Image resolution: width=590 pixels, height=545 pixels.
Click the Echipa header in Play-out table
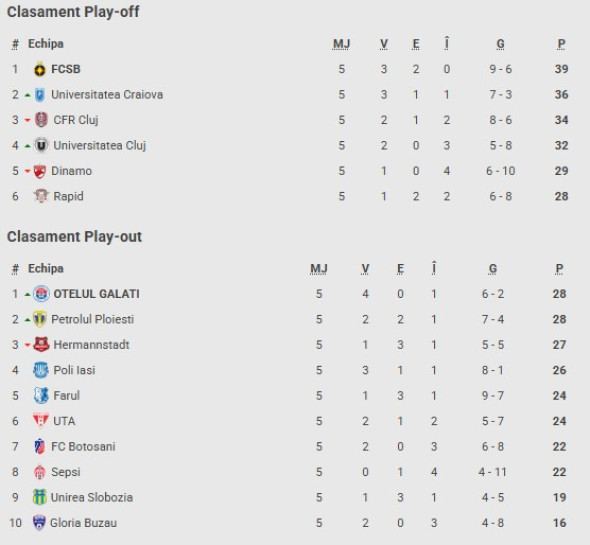[x=46, y=269]
